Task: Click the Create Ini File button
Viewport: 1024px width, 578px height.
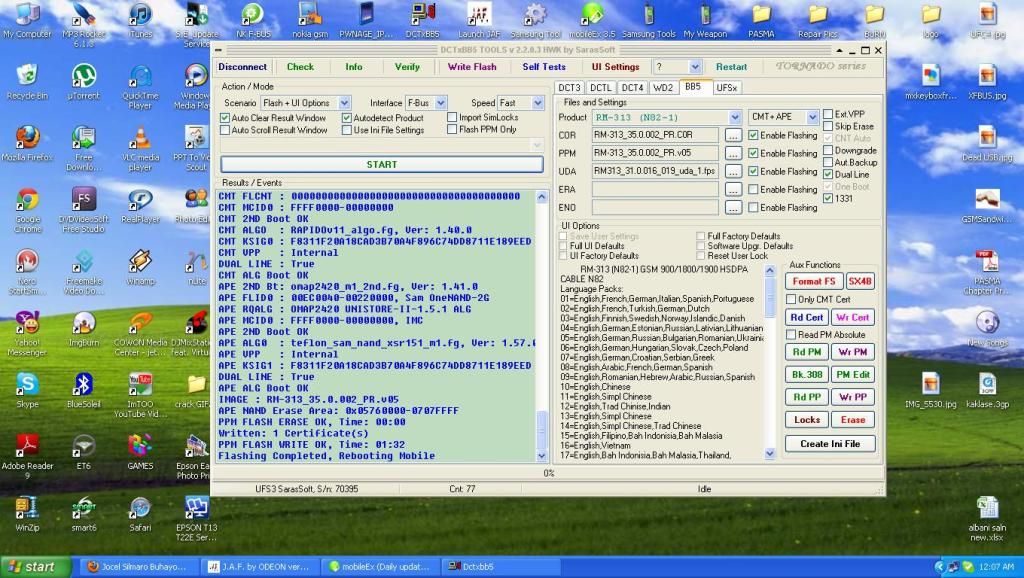Action: click(x=829, y=444)
